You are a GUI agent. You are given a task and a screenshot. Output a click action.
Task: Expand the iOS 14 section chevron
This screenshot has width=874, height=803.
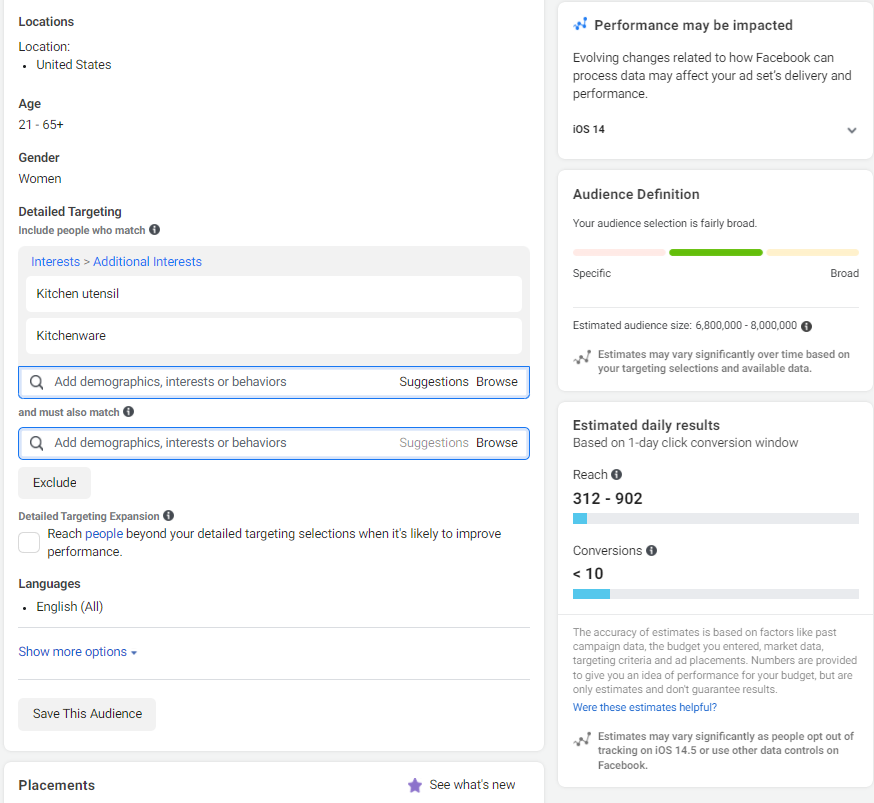click(x=851, y=130)
